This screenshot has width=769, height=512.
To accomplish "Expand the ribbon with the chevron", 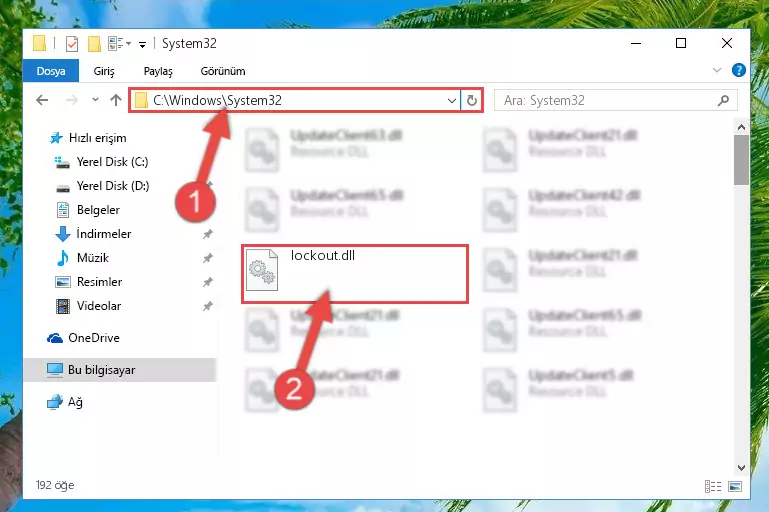I will (x=717, y=70).
